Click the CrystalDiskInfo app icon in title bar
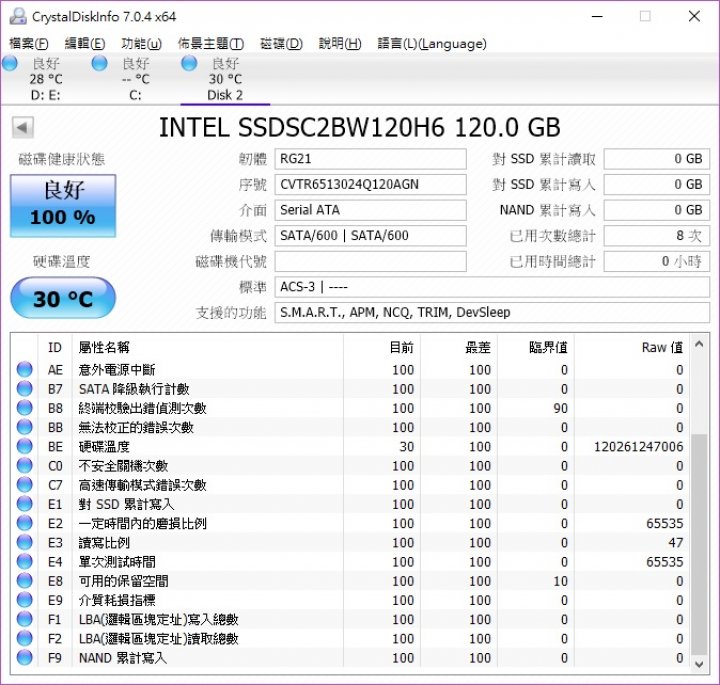This screenshot has width=720, height=685. [x=18, y=17]
